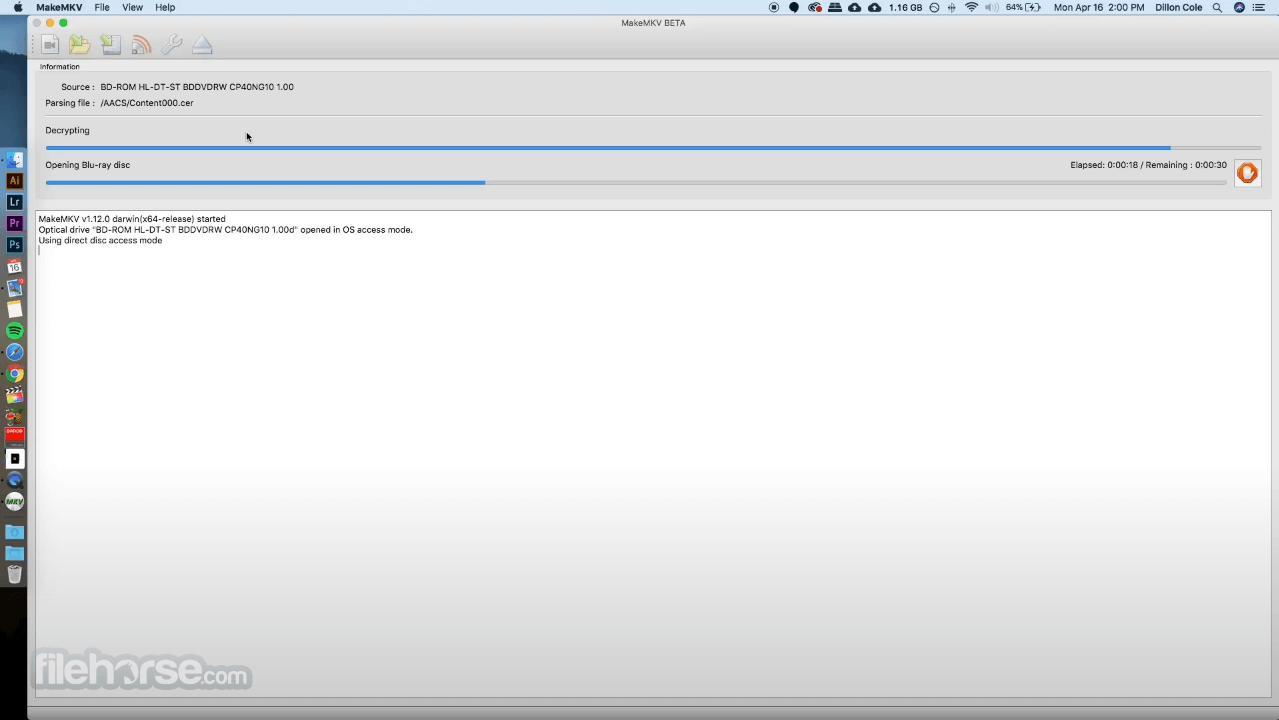Open Siri from the menu bar
The width and height of the screenshot is (1279, 720).
click(1239, 7)
